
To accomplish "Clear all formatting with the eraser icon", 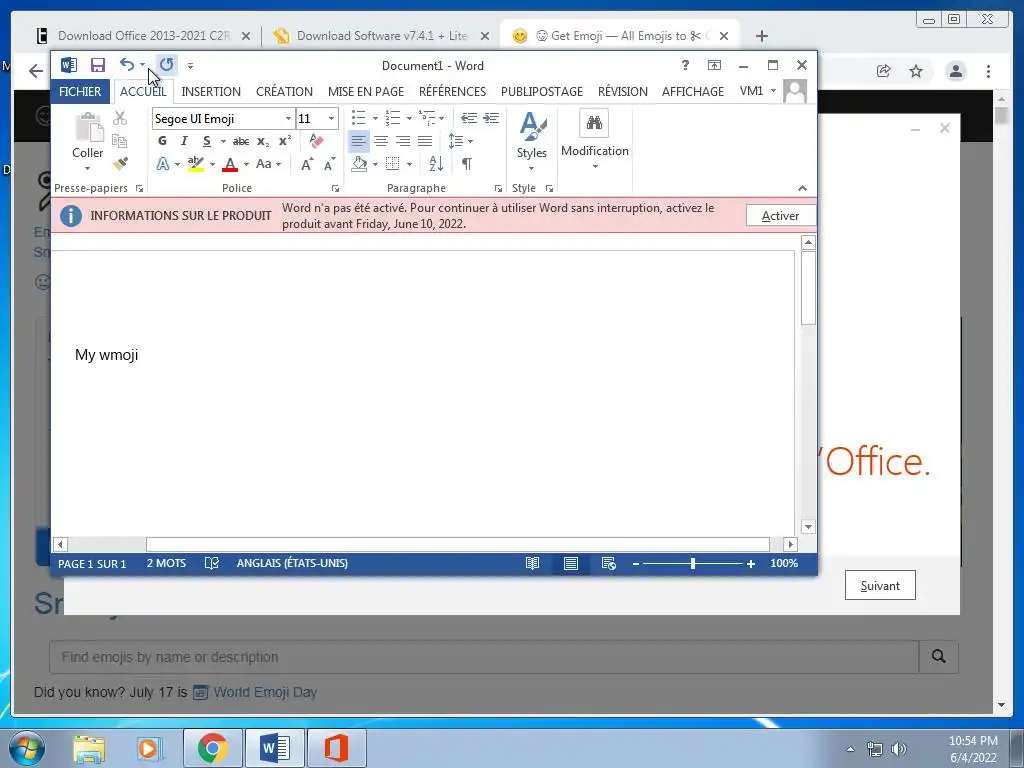I will click(x=316, y=141).
